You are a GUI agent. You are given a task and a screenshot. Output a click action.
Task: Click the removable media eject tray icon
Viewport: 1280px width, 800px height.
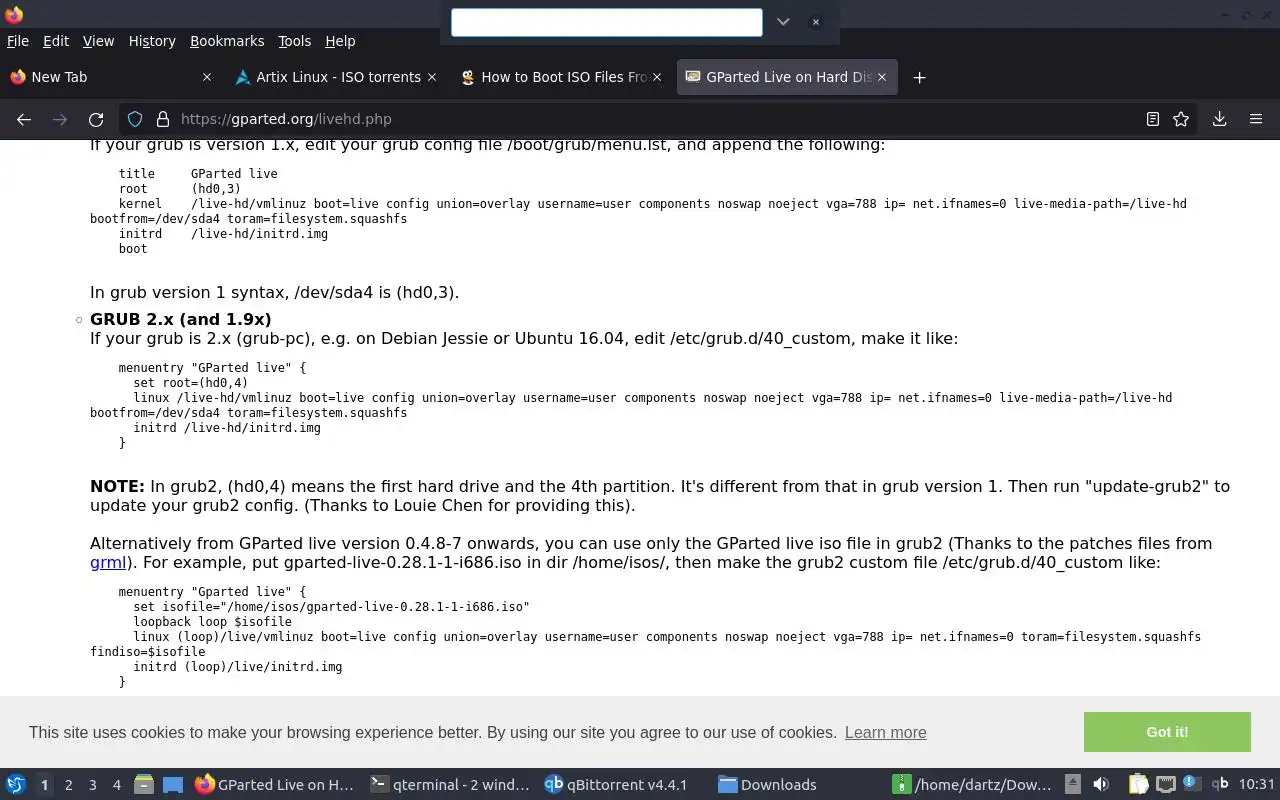point(1073,784)
